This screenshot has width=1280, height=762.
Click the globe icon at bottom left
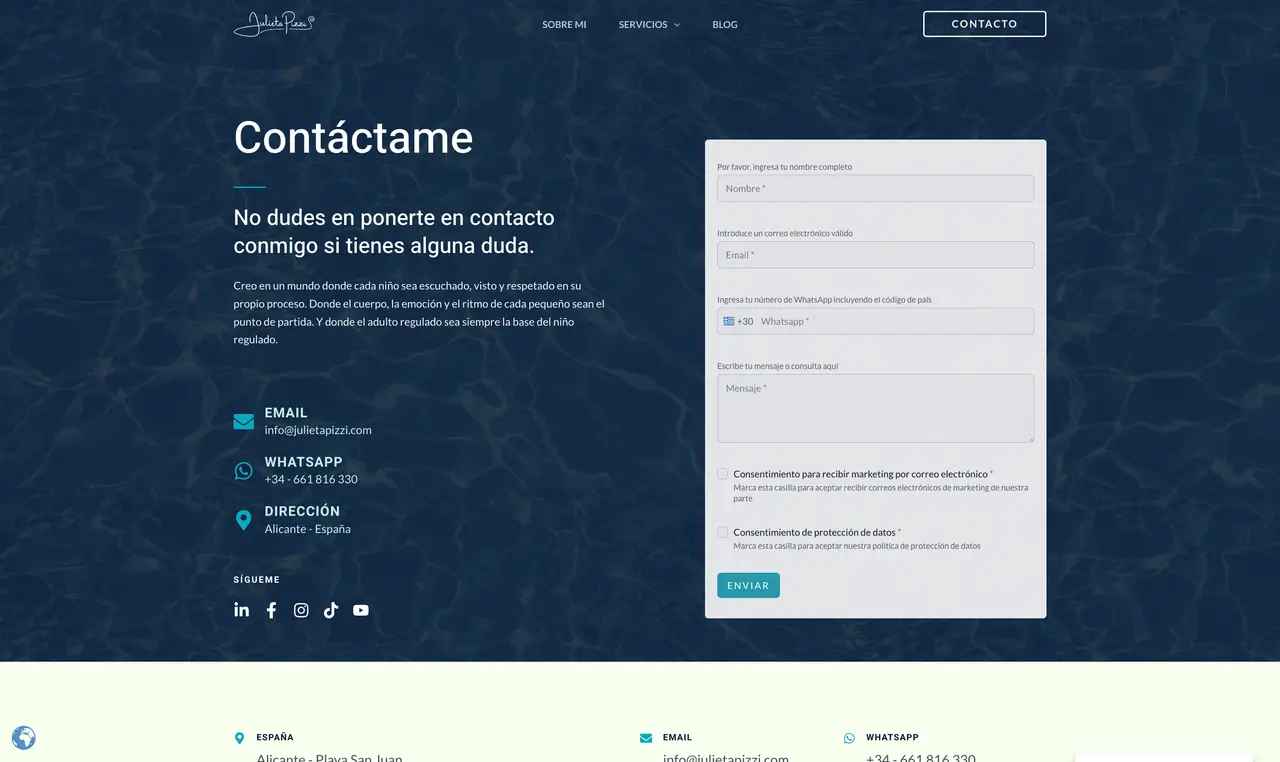coord(23,738)
